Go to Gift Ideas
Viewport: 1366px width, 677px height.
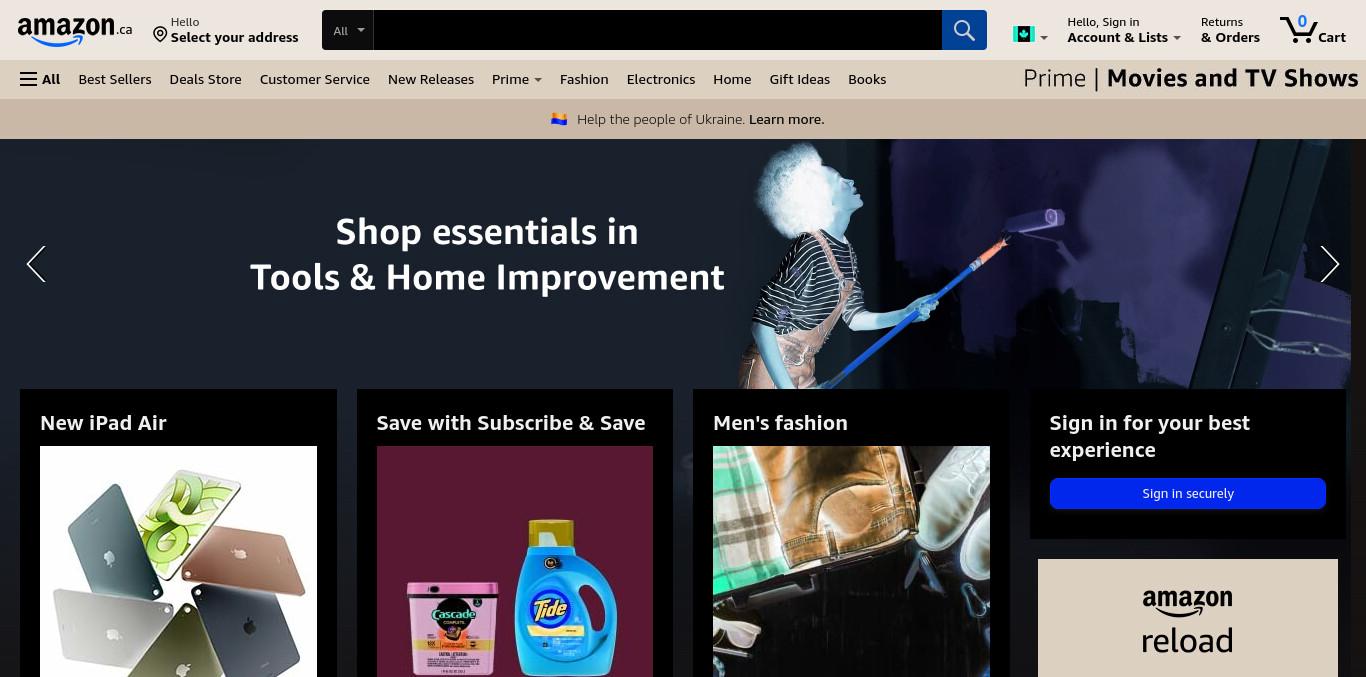tap(799, 79)
